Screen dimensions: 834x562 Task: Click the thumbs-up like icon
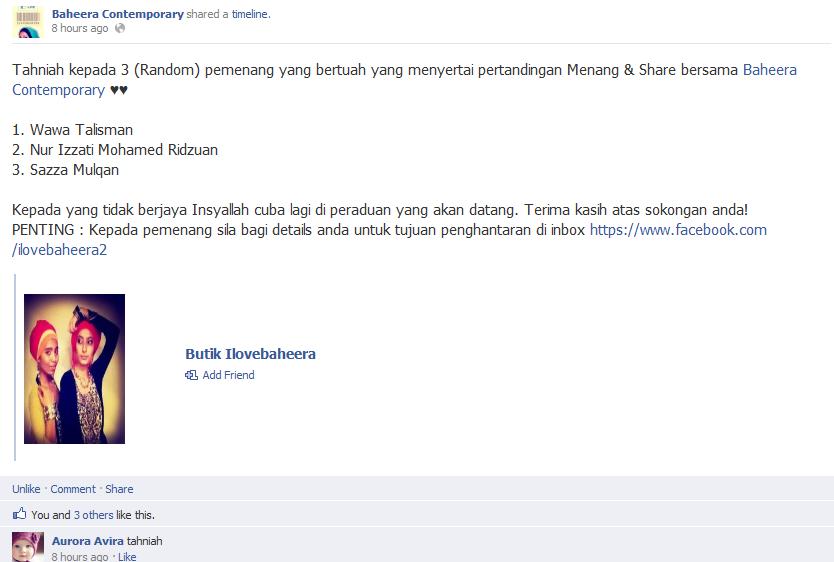click(x=20, y=514)
